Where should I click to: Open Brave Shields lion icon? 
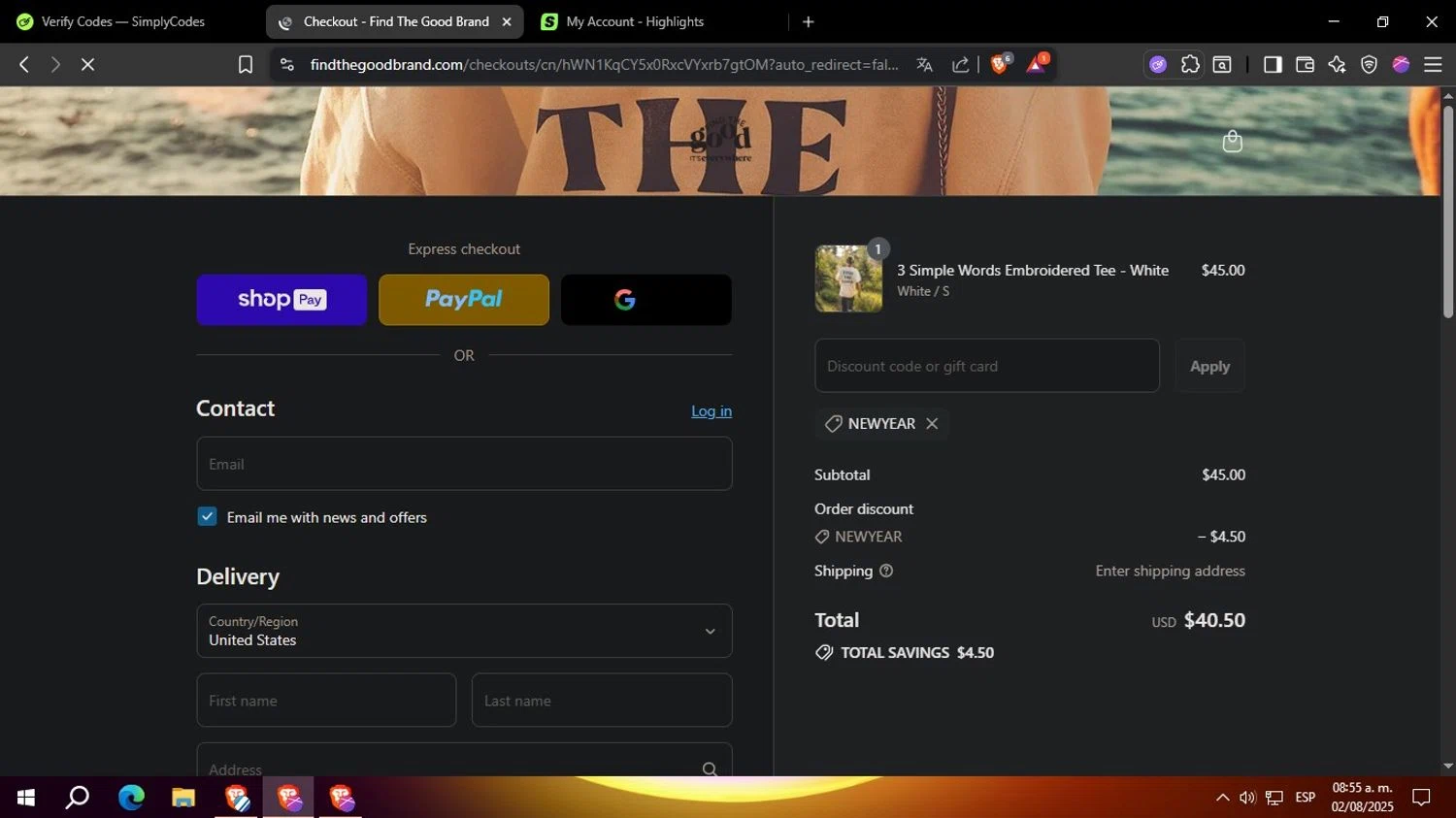(x=1000, y=64)
